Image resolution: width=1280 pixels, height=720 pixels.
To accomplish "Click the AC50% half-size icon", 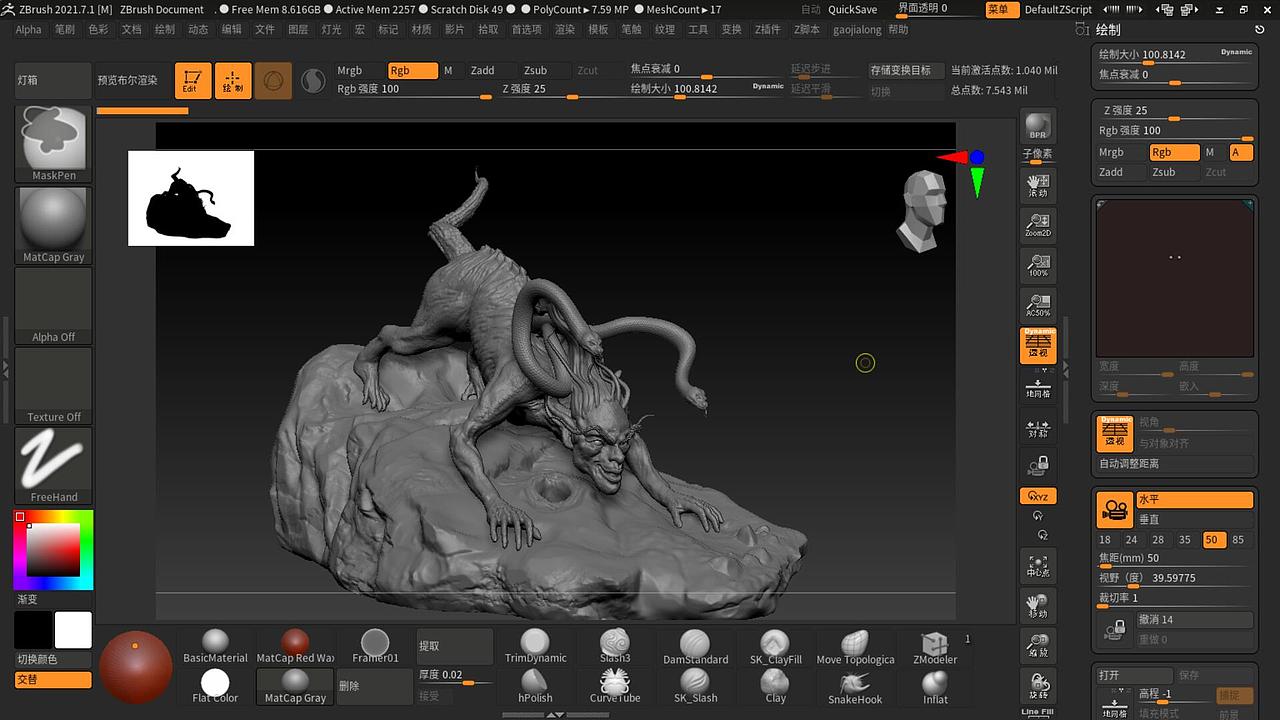I will [x=1038, y=305].
